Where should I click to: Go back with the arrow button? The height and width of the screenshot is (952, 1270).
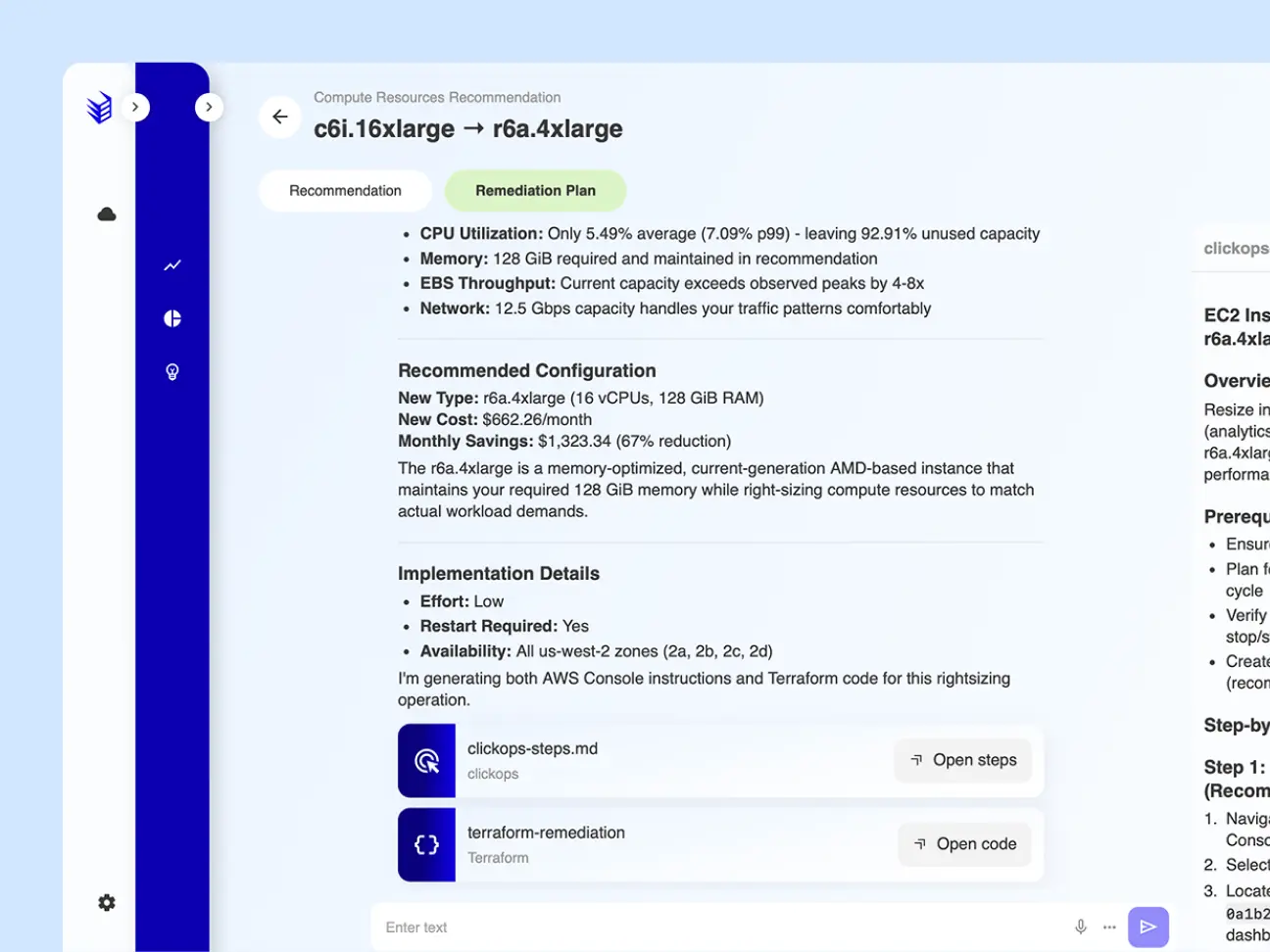(280, 117)
